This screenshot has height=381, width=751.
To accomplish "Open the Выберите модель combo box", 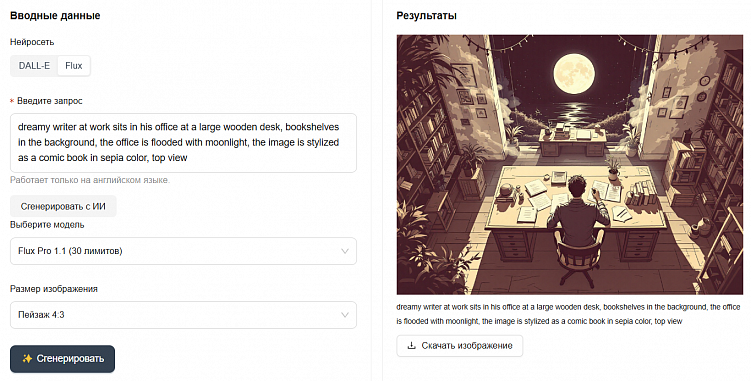I will (x=183, y=251).
